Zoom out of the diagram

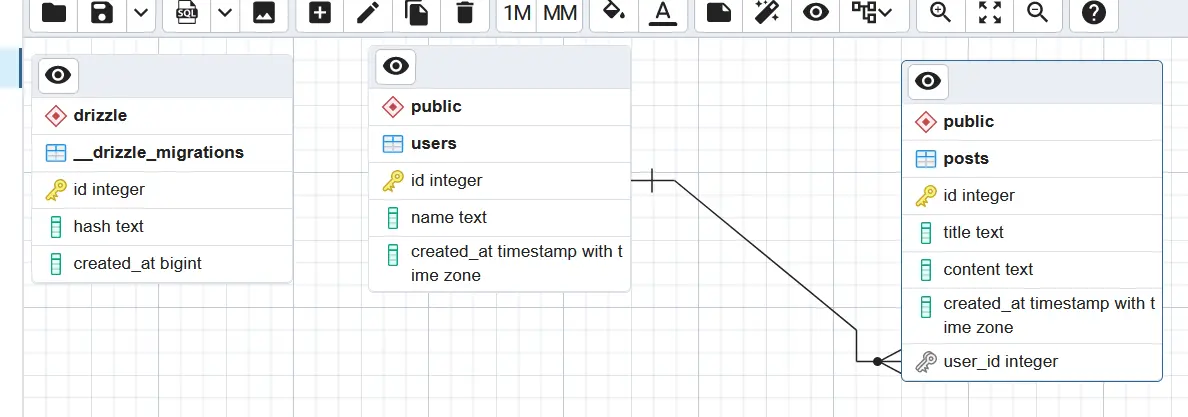point(1038,13)
